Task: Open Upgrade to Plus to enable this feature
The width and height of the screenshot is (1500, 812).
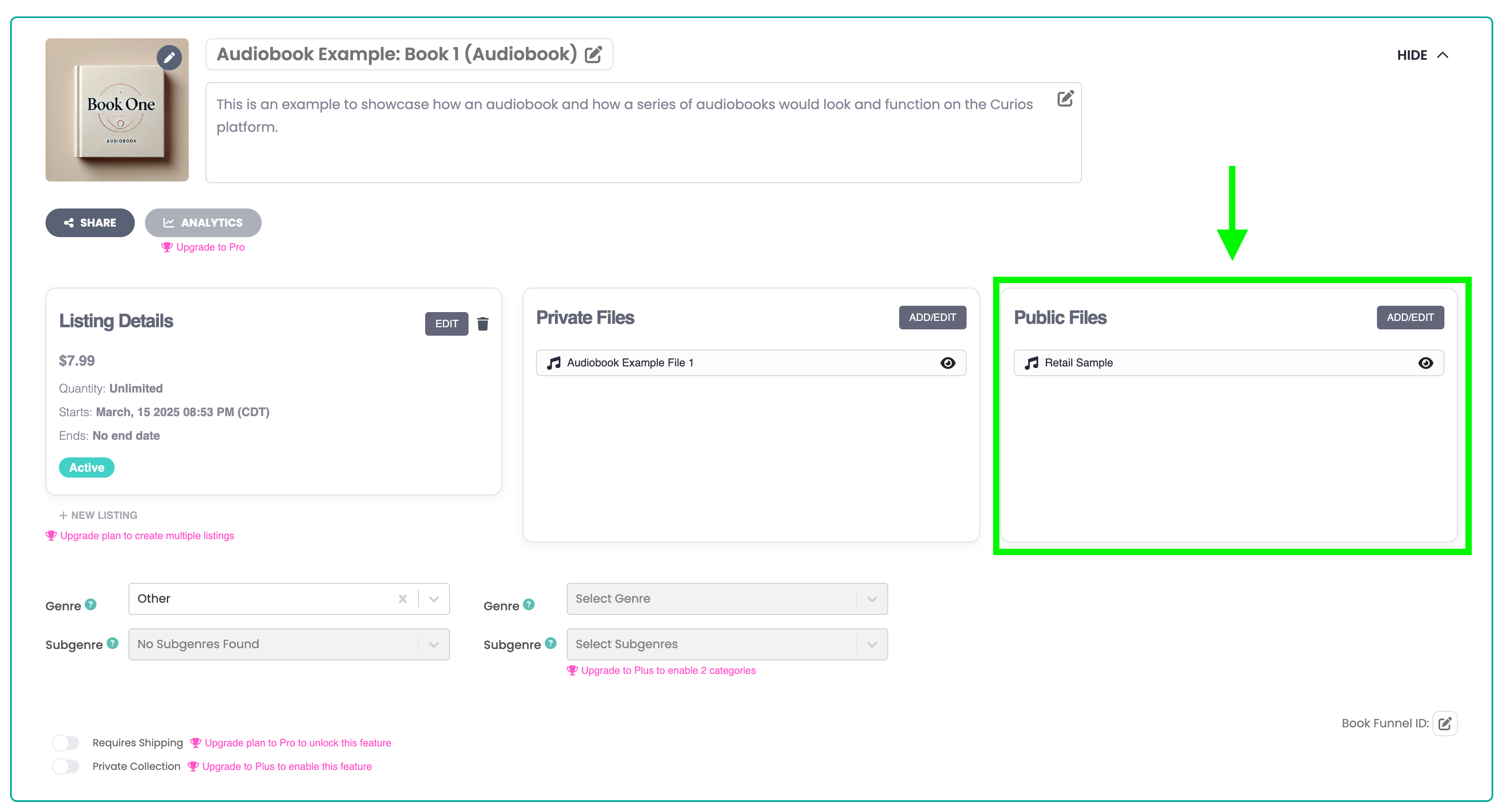Action: (287, 767)
